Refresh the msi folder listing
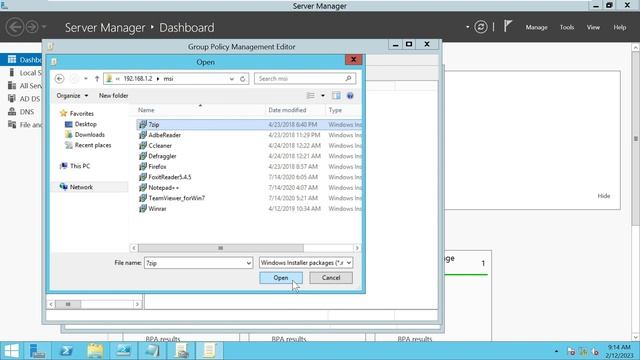 (x=242, y=79)
